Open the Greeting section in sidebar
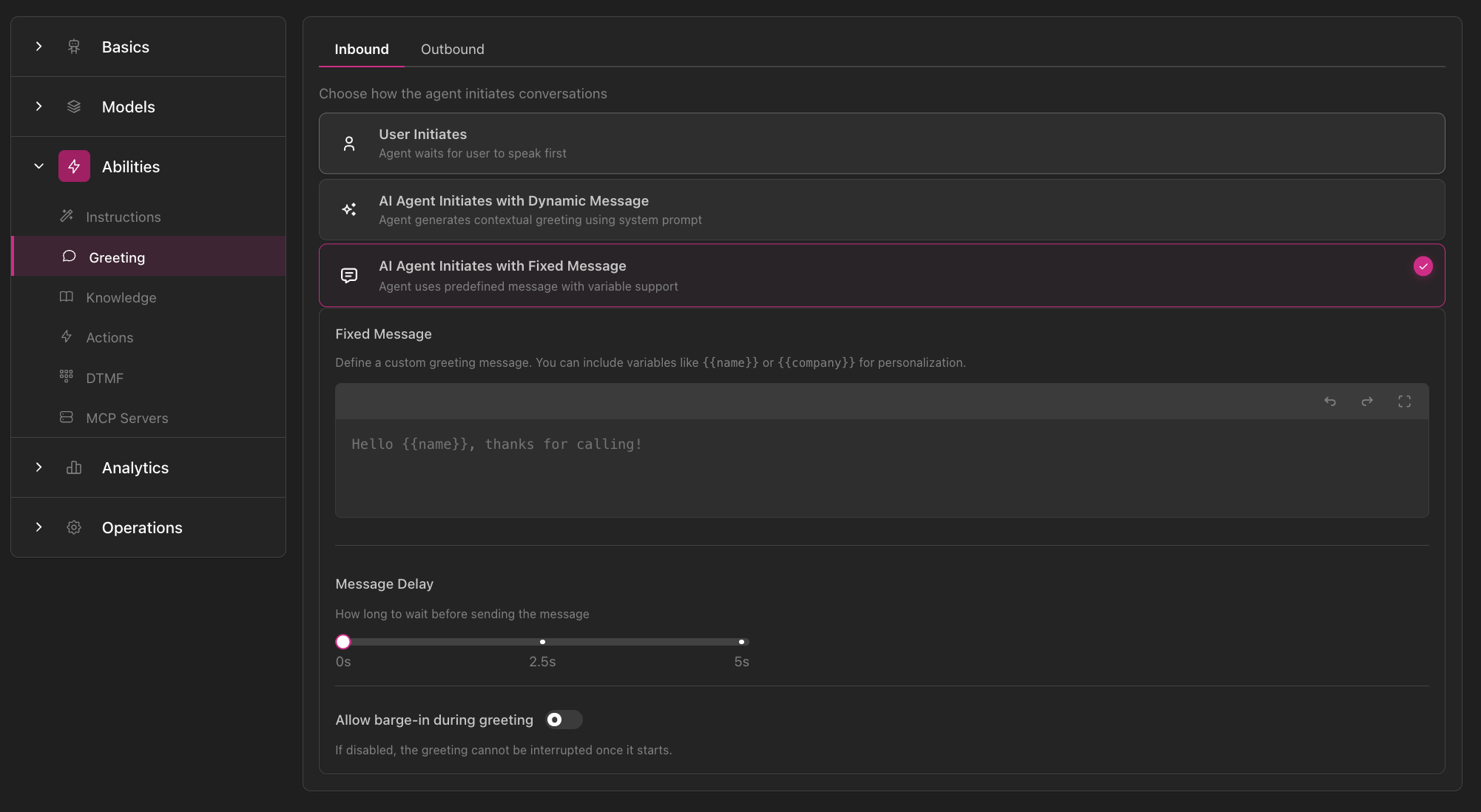 (x=117, y=257)
